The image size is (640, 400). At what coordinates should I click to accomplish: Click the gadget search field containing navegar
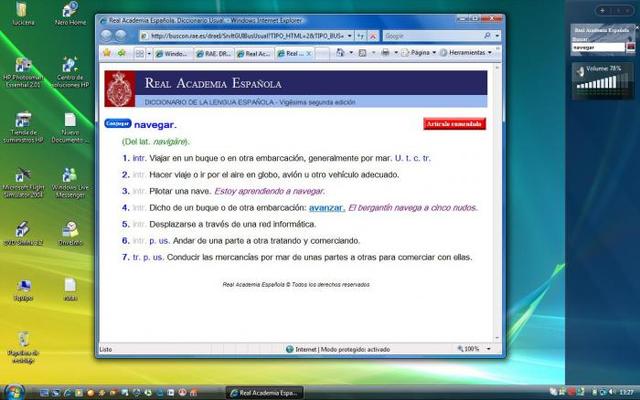point(598,48)
